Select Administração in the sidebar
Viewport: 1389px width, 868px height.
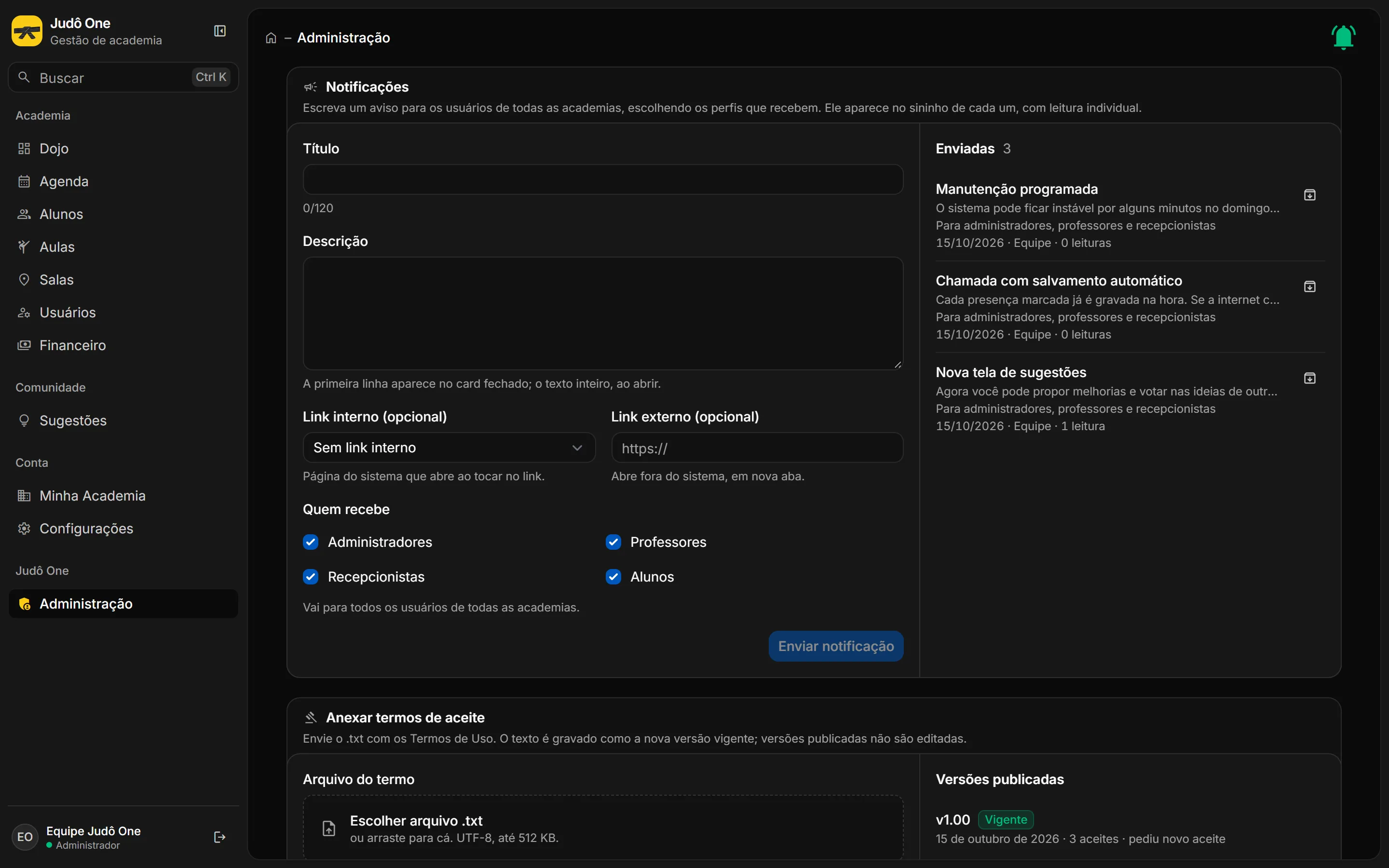pyautogui.click(x=123, y=604)
